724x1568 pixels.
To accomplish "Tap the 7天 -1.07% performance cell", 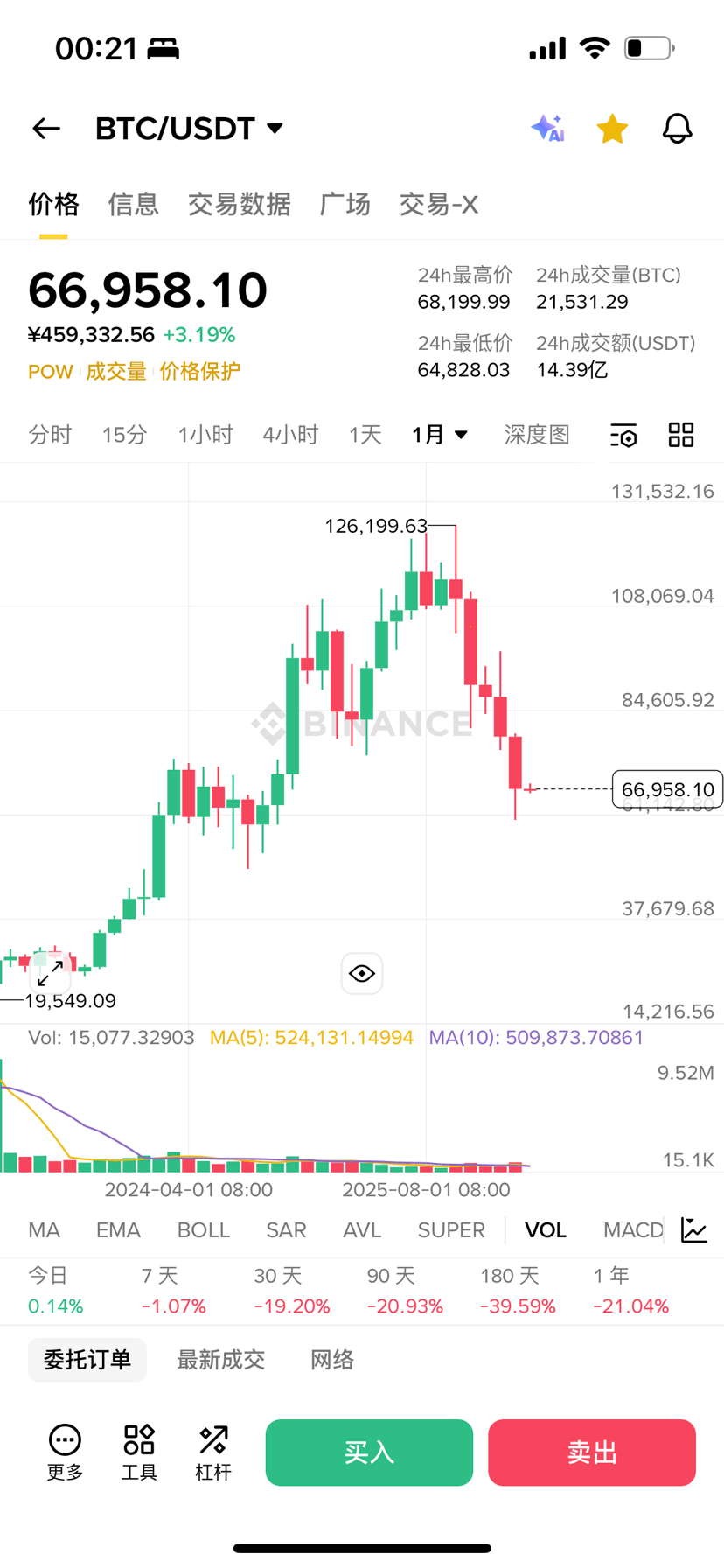I will pos(174,1291).
